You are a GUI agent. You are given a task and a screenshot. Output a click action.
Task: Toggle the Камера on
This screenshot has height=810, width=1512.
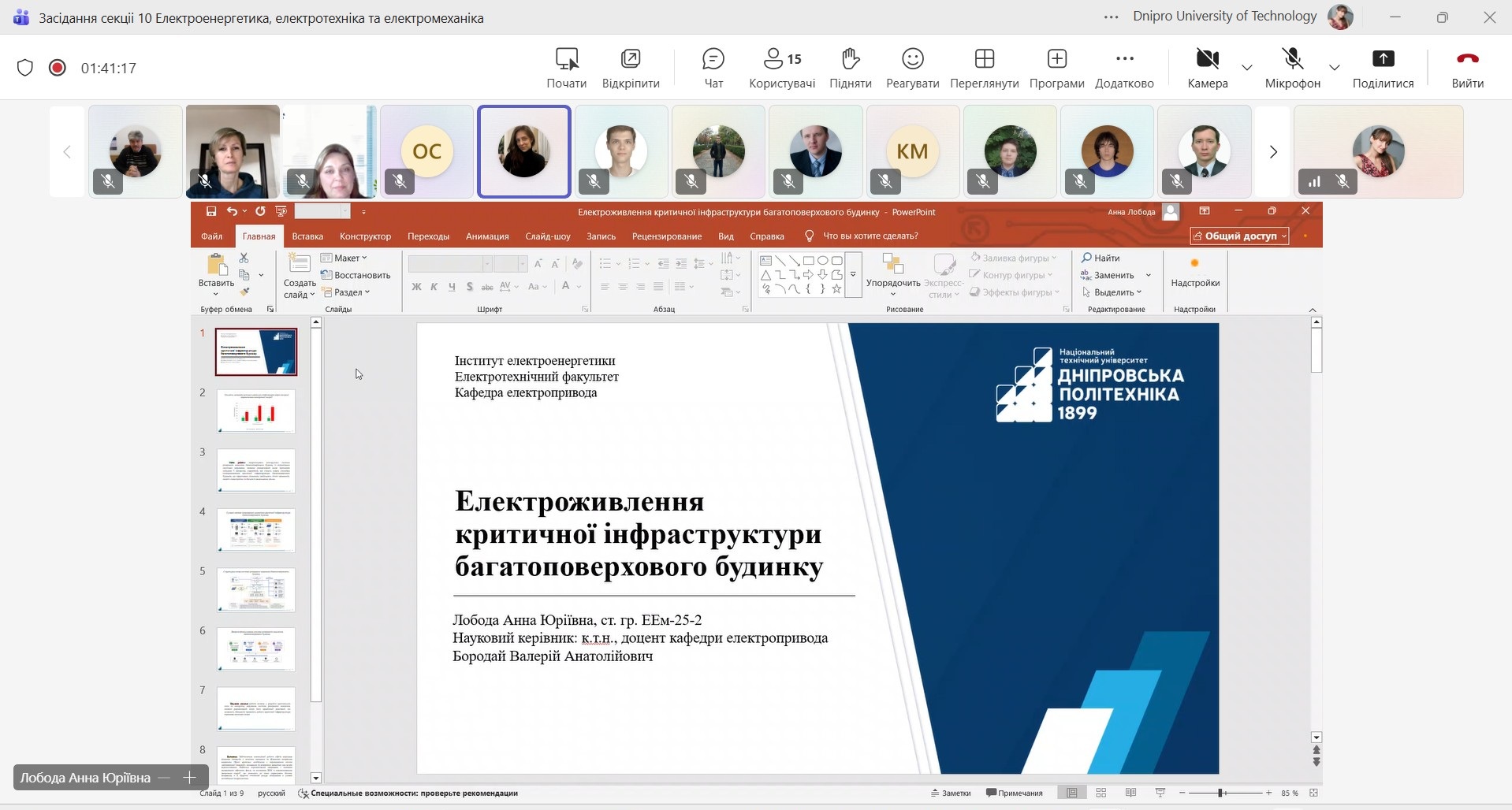tap(1207, 67)
